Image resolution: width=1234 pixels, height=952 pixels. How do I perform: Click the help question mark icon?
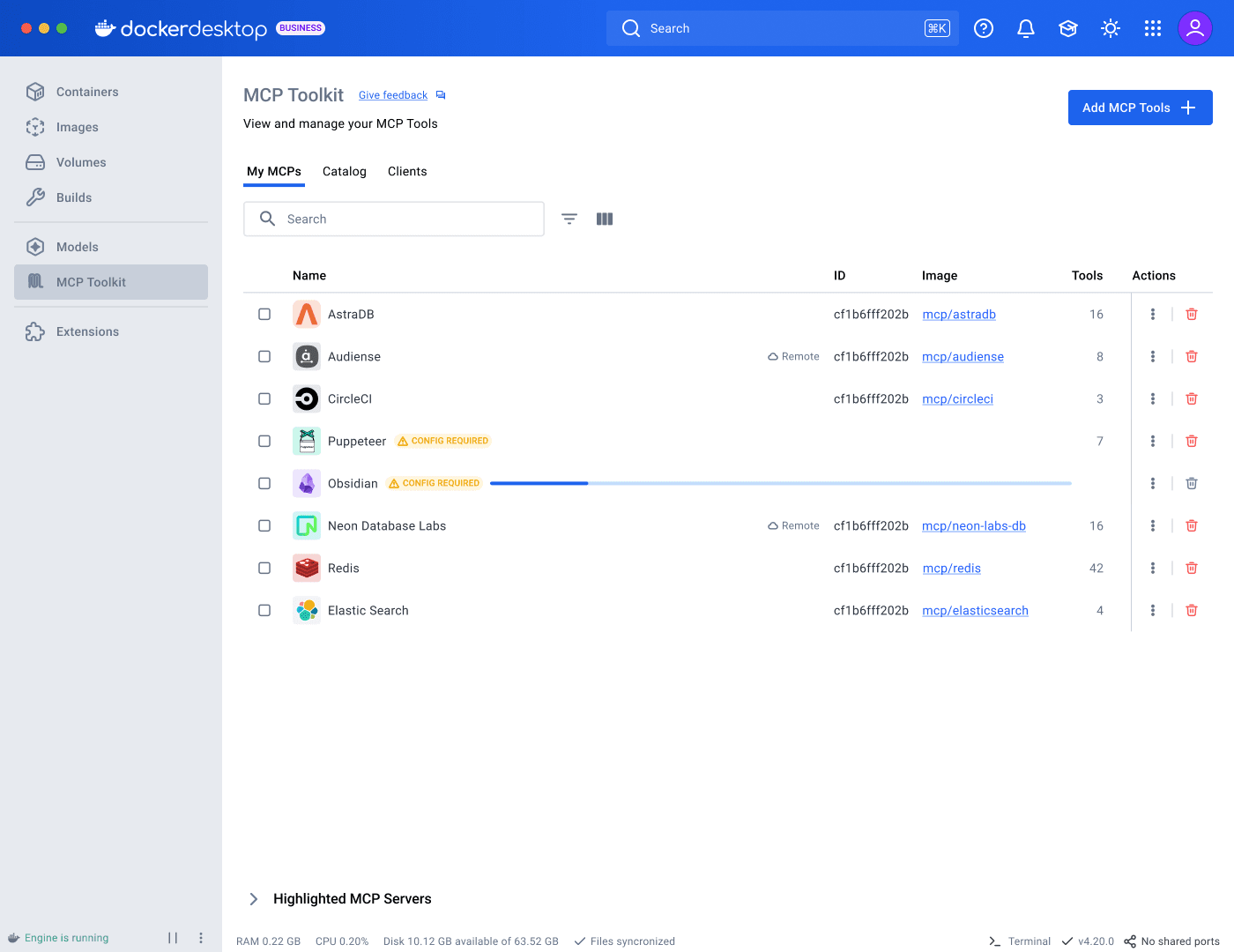[983, 27]
